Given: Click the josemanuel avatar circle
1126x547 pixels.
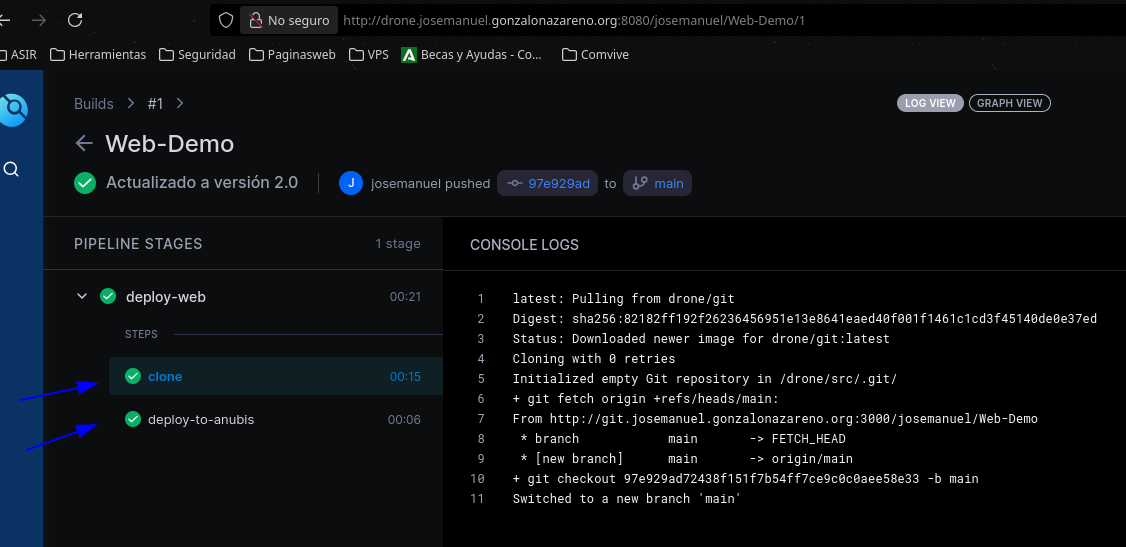Looking at the screenshot, I should point(350,183).
